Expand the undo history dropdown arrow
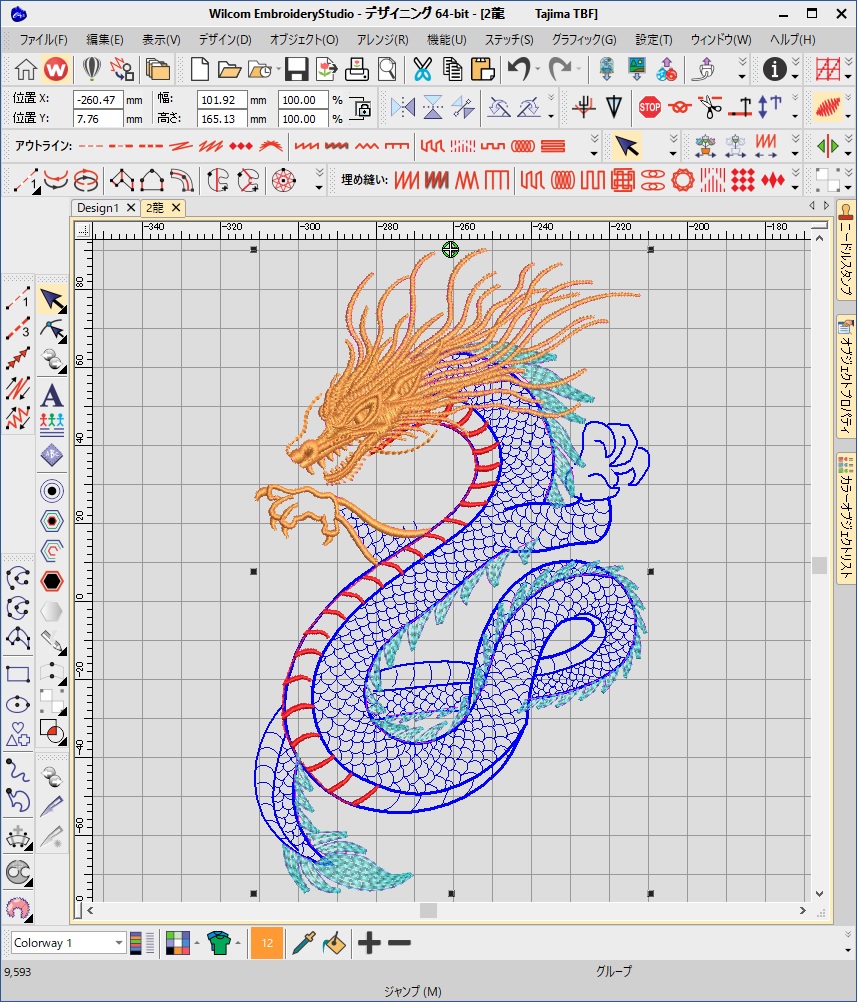The width and height of the screenshot is (860, 1002). point(537,69)
